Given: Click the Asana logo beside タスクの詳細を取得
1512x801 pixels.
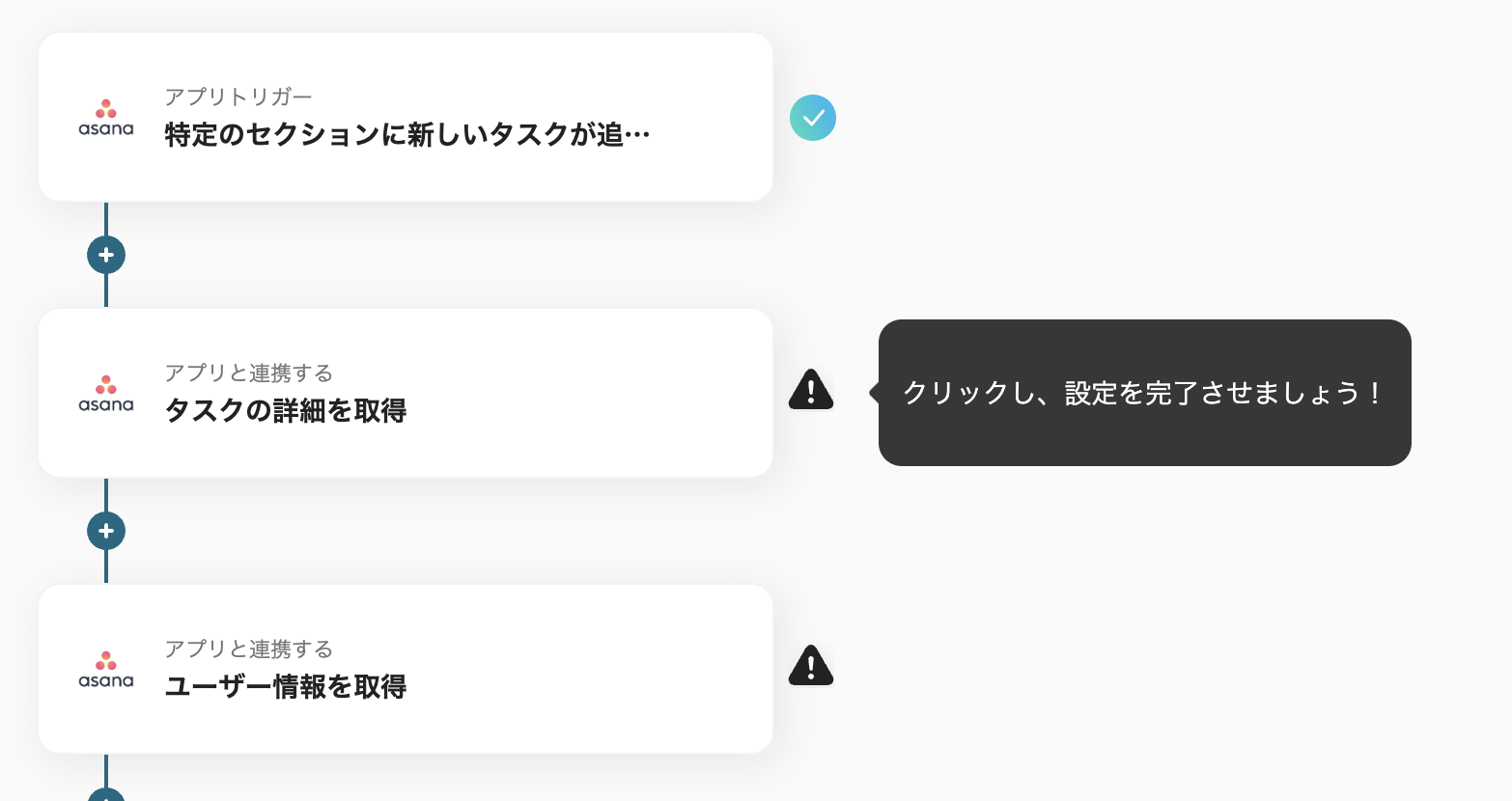Looking at the screenshot, I should [x=106, y=394].
